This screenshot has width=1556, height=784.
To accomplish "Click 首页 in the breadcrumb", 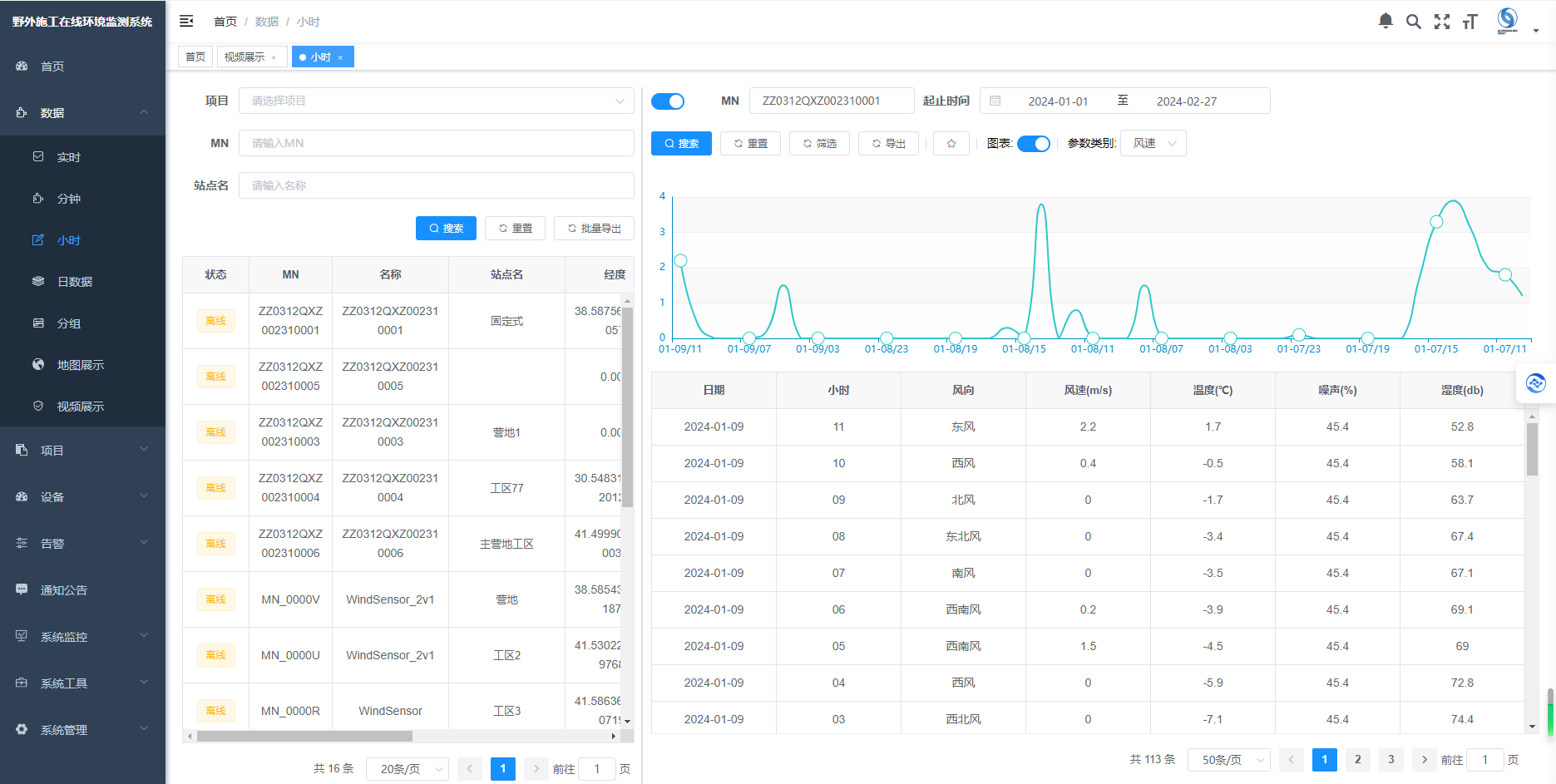I will pos(225,22).
